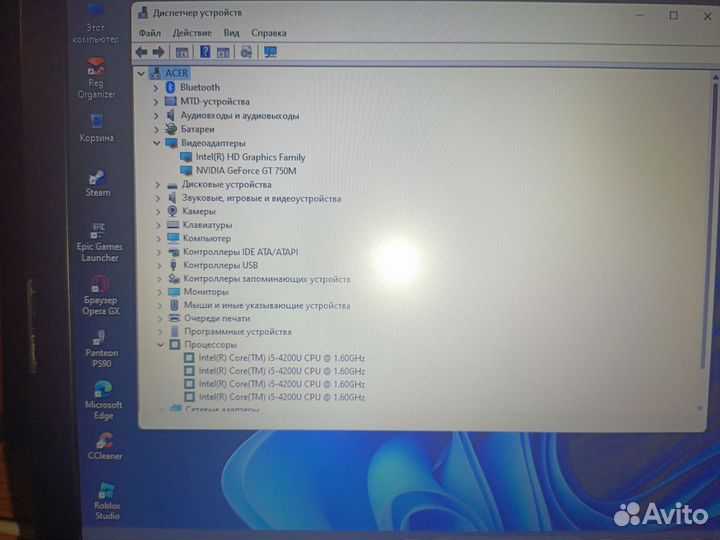Collapse the Видеоадаптеры node
720x540 pixels.
tap(157, 143)
